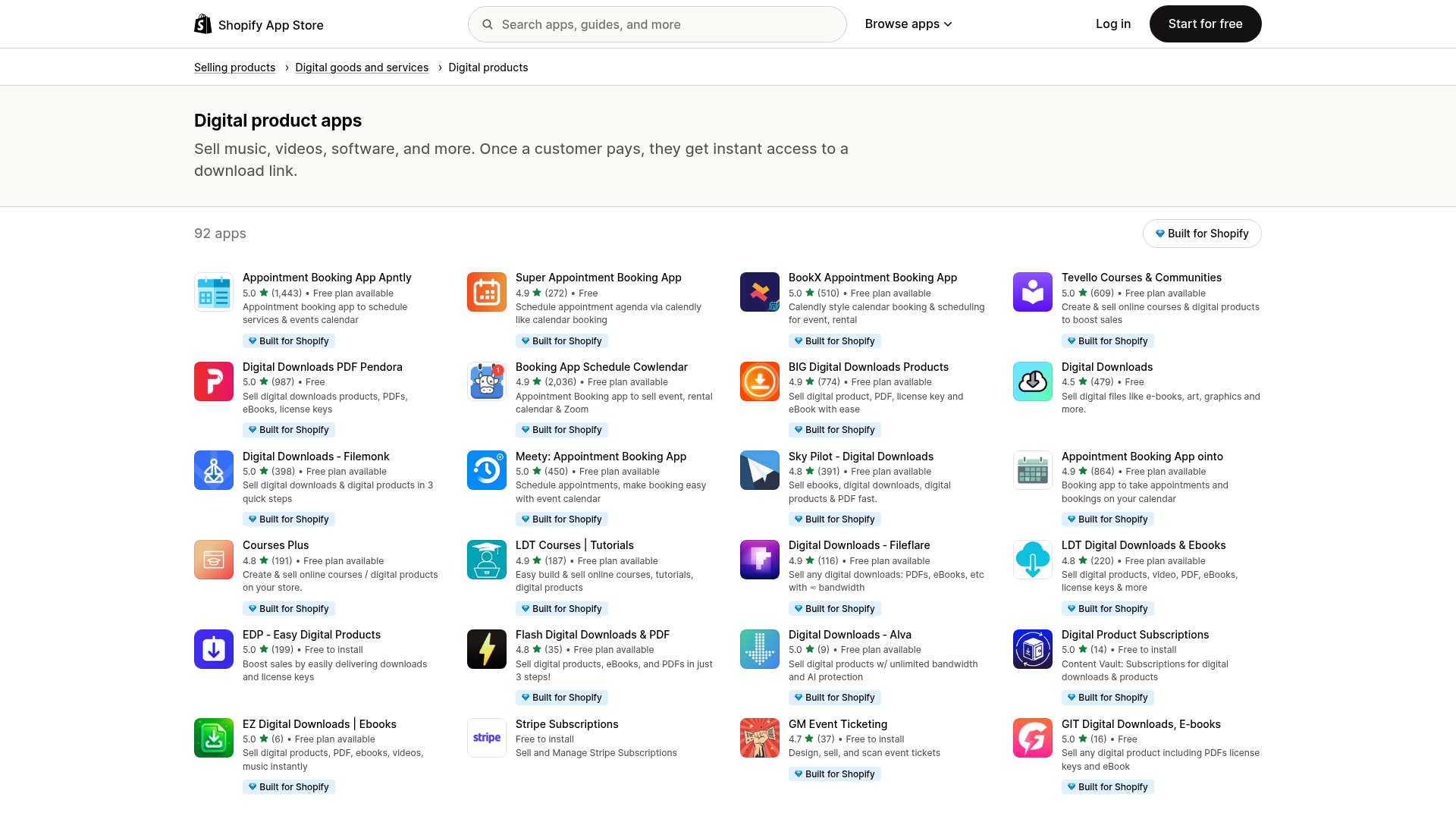Open Flash Digital Downloads & PDF title
1456x819 pixels.
pos(592,635)
